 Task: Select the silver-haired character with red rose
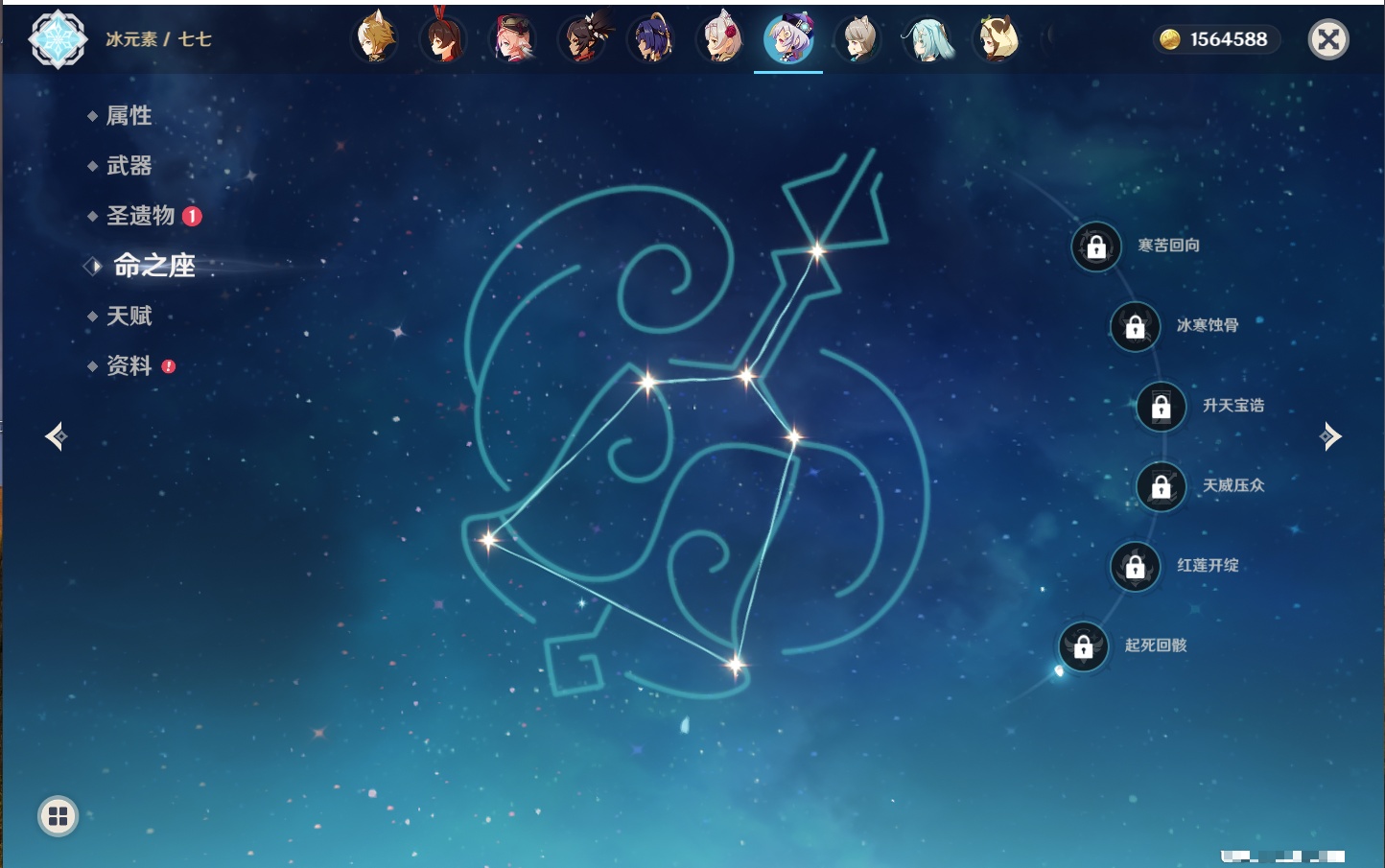[x=721, y=38]
